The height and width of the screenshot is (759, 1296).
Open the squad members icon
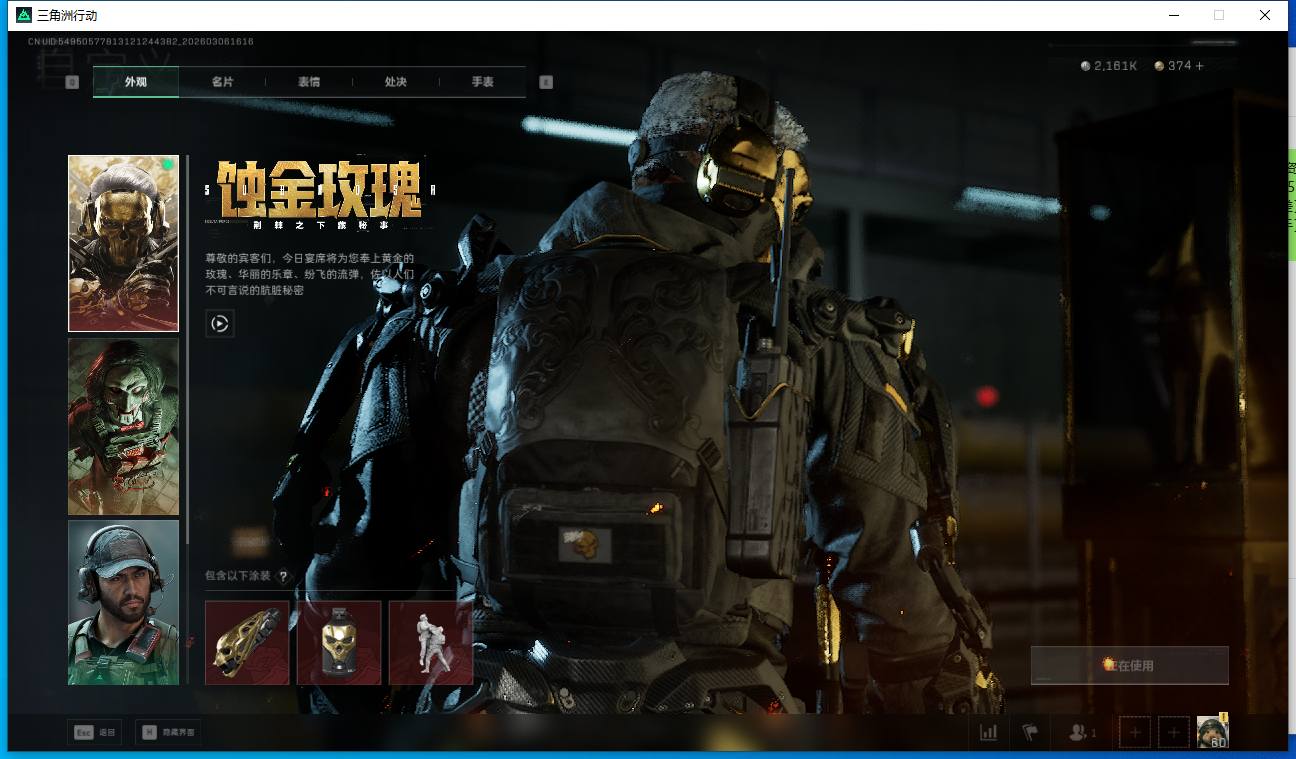[1080, 732]
